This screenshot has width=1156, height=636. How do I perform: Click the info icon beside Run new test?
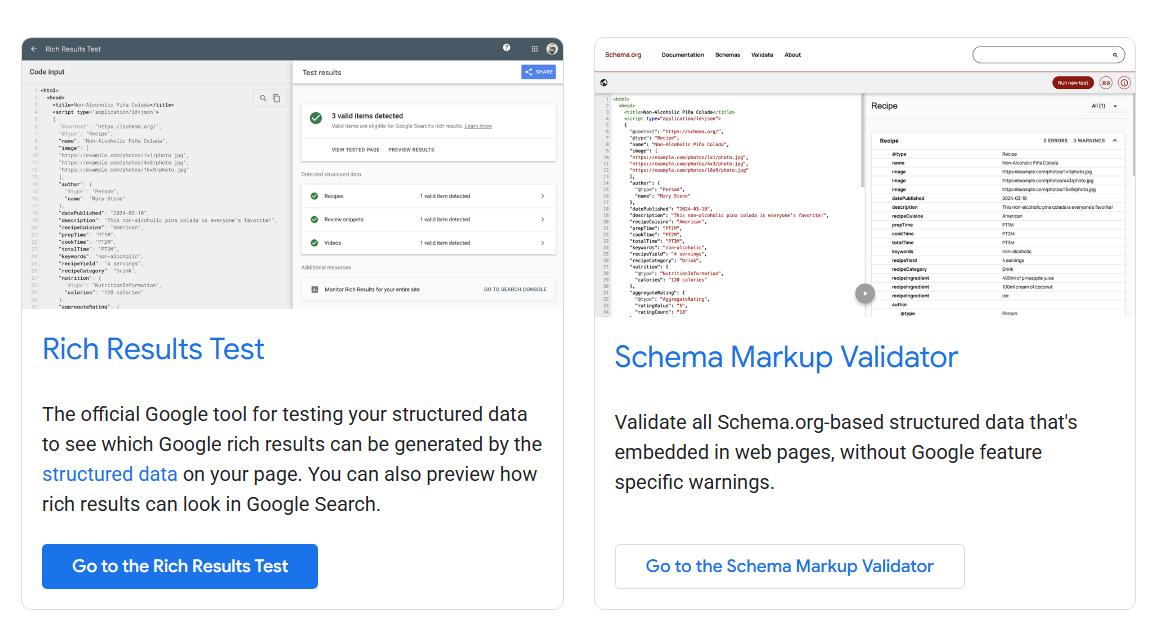click(1124, 81)
